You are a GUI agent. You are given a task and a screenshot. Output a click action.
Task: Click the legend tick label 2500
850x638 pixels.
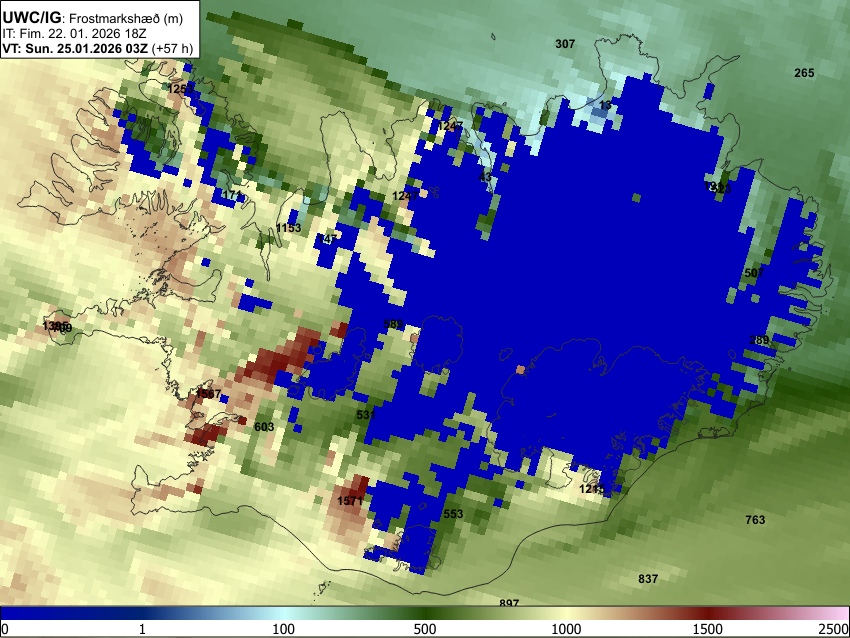(835, 629)
